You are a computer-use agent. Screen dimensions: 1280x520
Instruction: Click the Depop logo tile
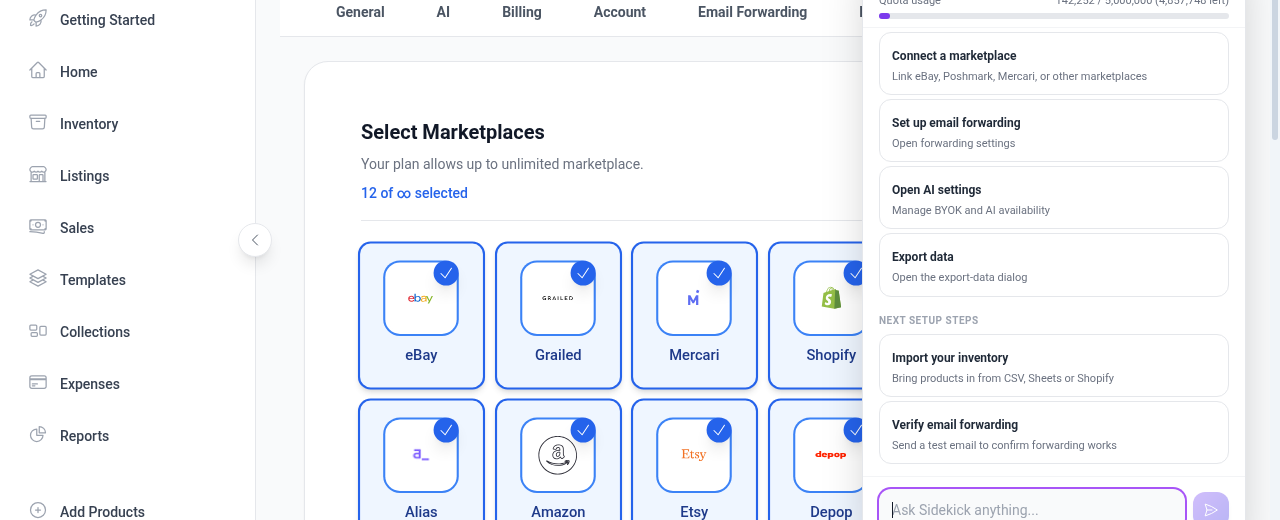tap(828, 455)
